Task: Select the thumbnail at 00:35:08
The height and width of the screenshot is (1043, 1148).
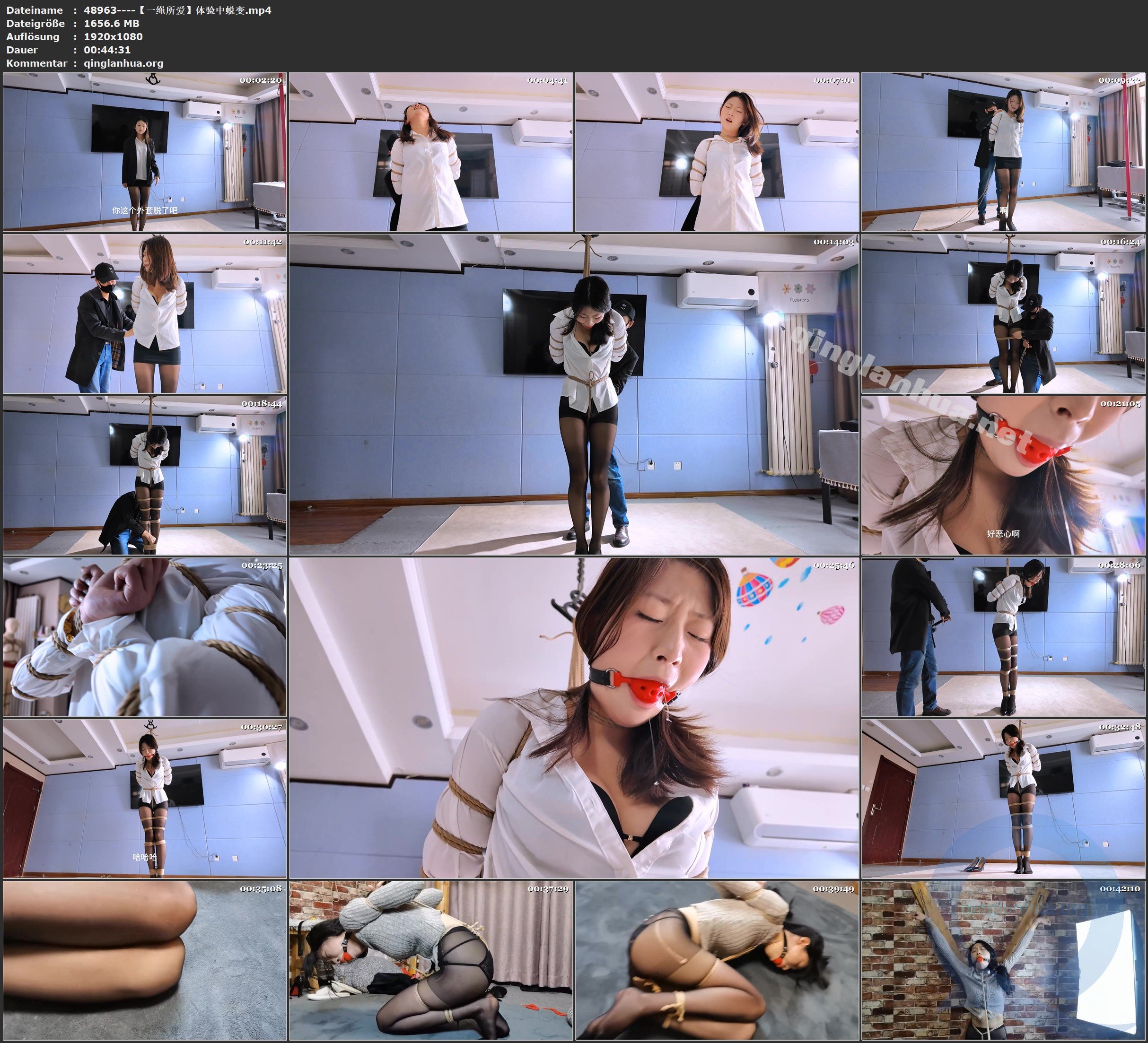Action: click(x=145, y=960)
